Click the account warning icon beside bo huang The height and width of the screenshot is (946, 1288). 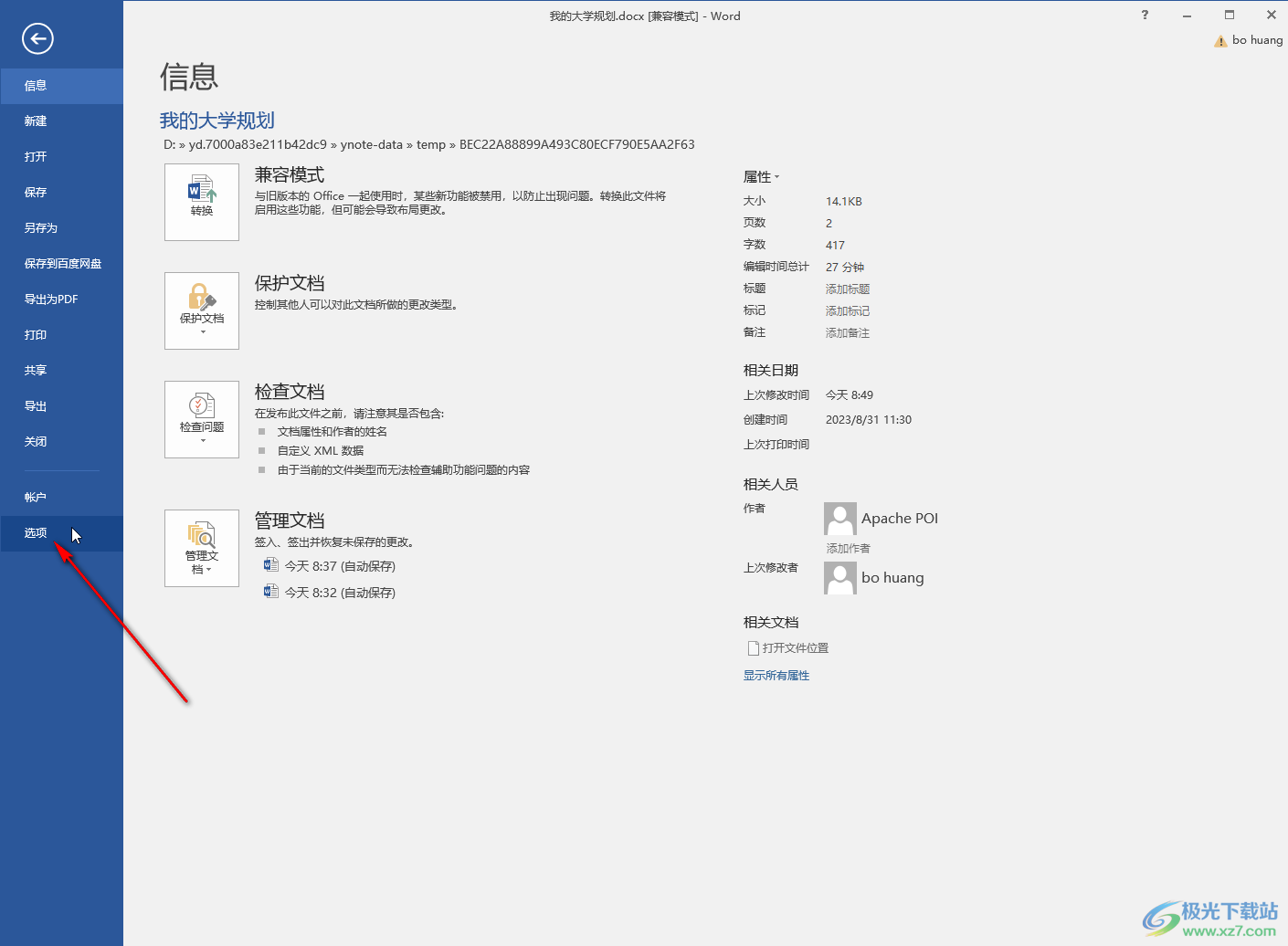[x=1220, y=41]
